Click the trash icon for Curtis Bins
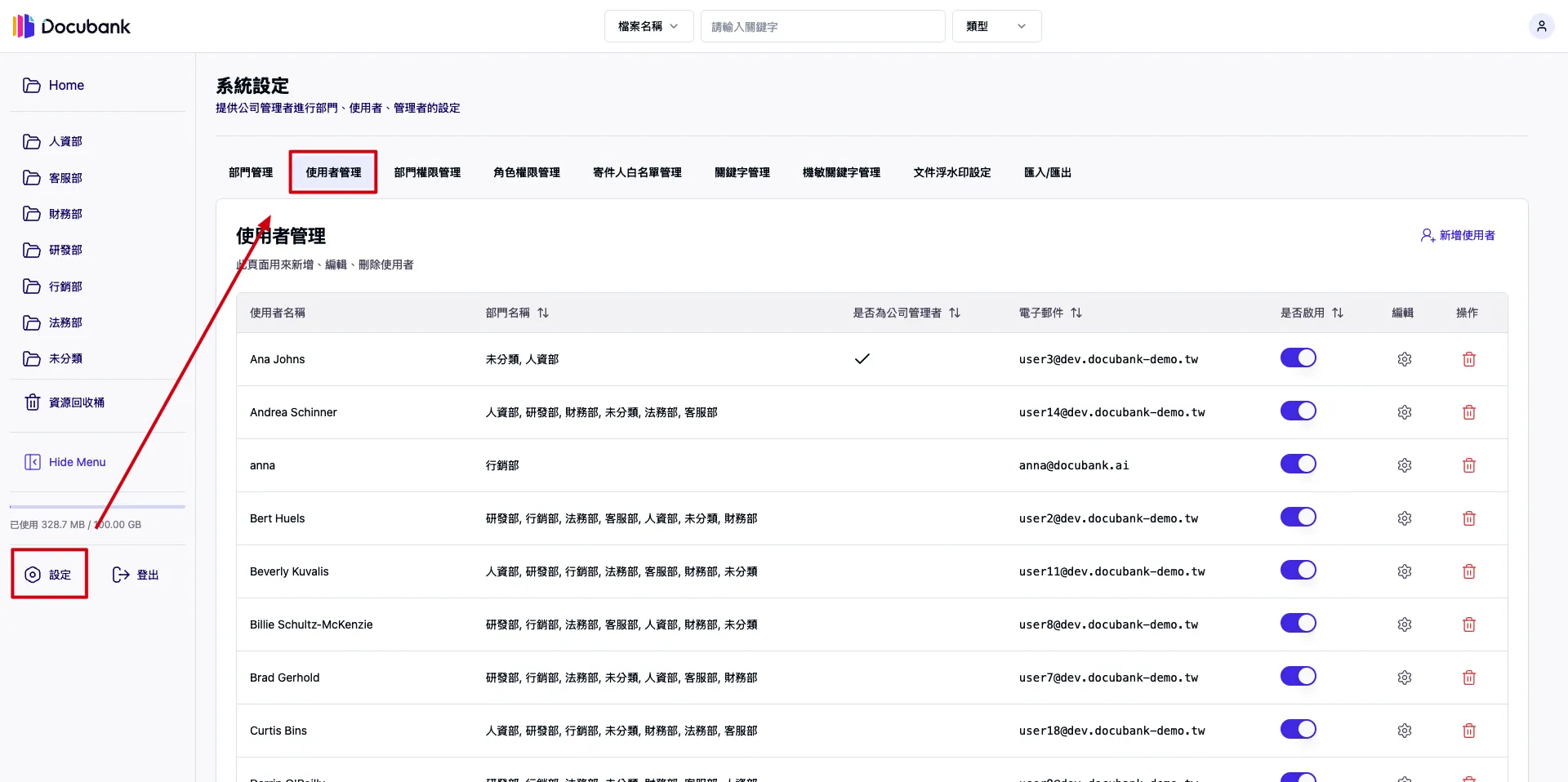Viewport: 1568px width, 782px height. [1468, 731]
